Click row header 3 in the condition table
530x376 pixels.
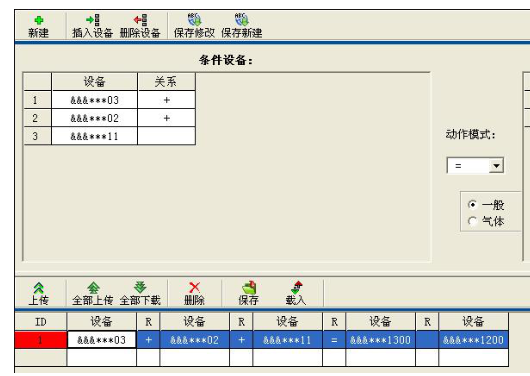click(x=38, y=136)
